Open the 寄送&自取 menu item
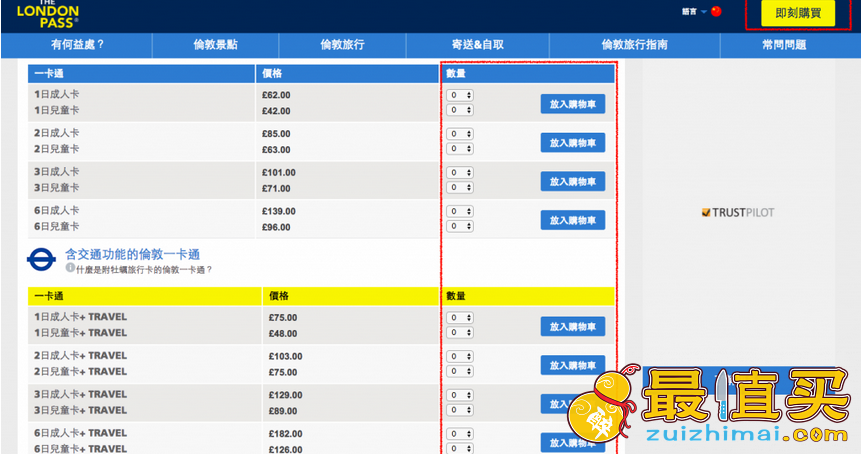The width and height of the screenshot is (864, 454). (x=478, y=45)
